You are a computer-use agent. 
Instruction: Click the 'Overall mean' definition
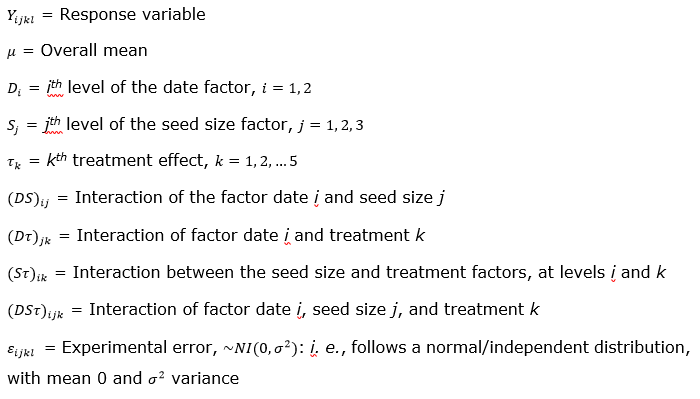(94, 50)
